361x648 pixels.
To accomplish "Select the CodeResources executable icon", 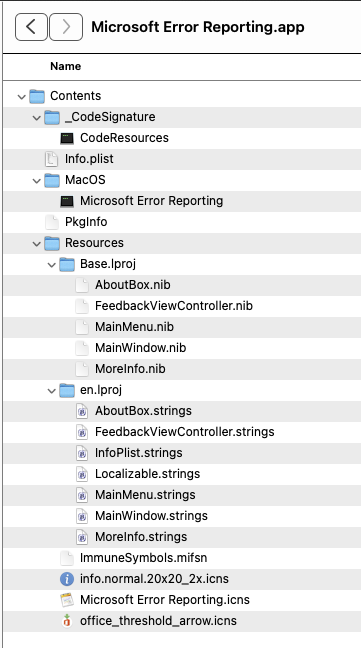I will (67, 138).
